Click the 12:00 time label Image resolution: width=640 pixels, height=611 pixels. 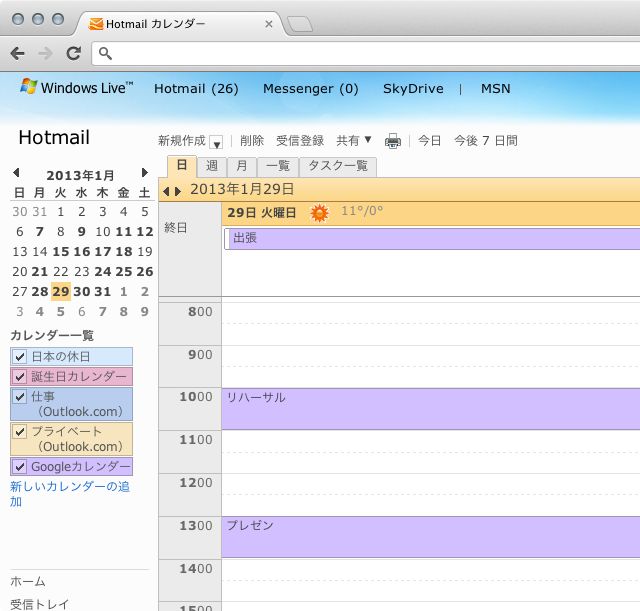196,483
